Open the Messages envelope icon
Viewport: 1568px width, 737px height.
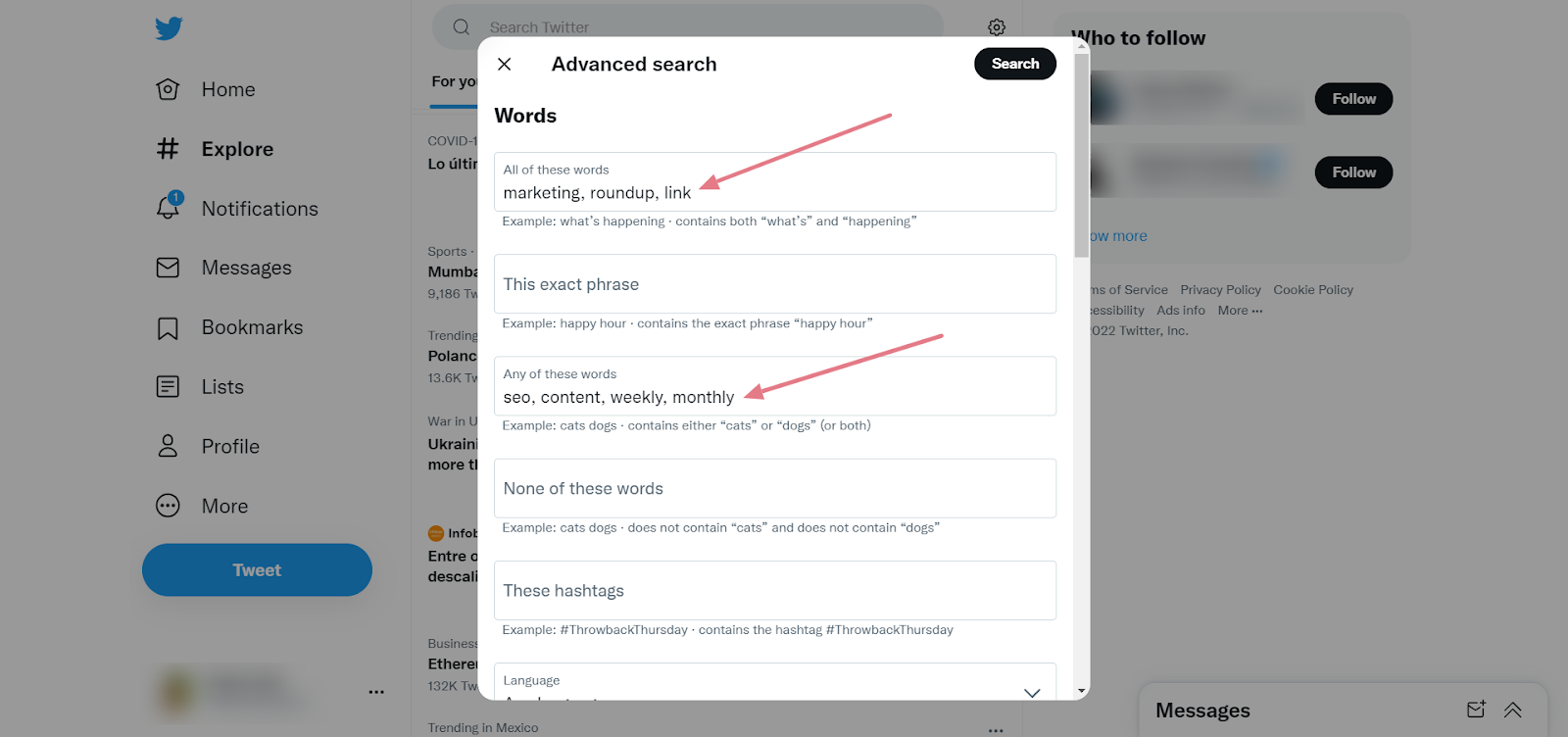click(x=169, y=268)
